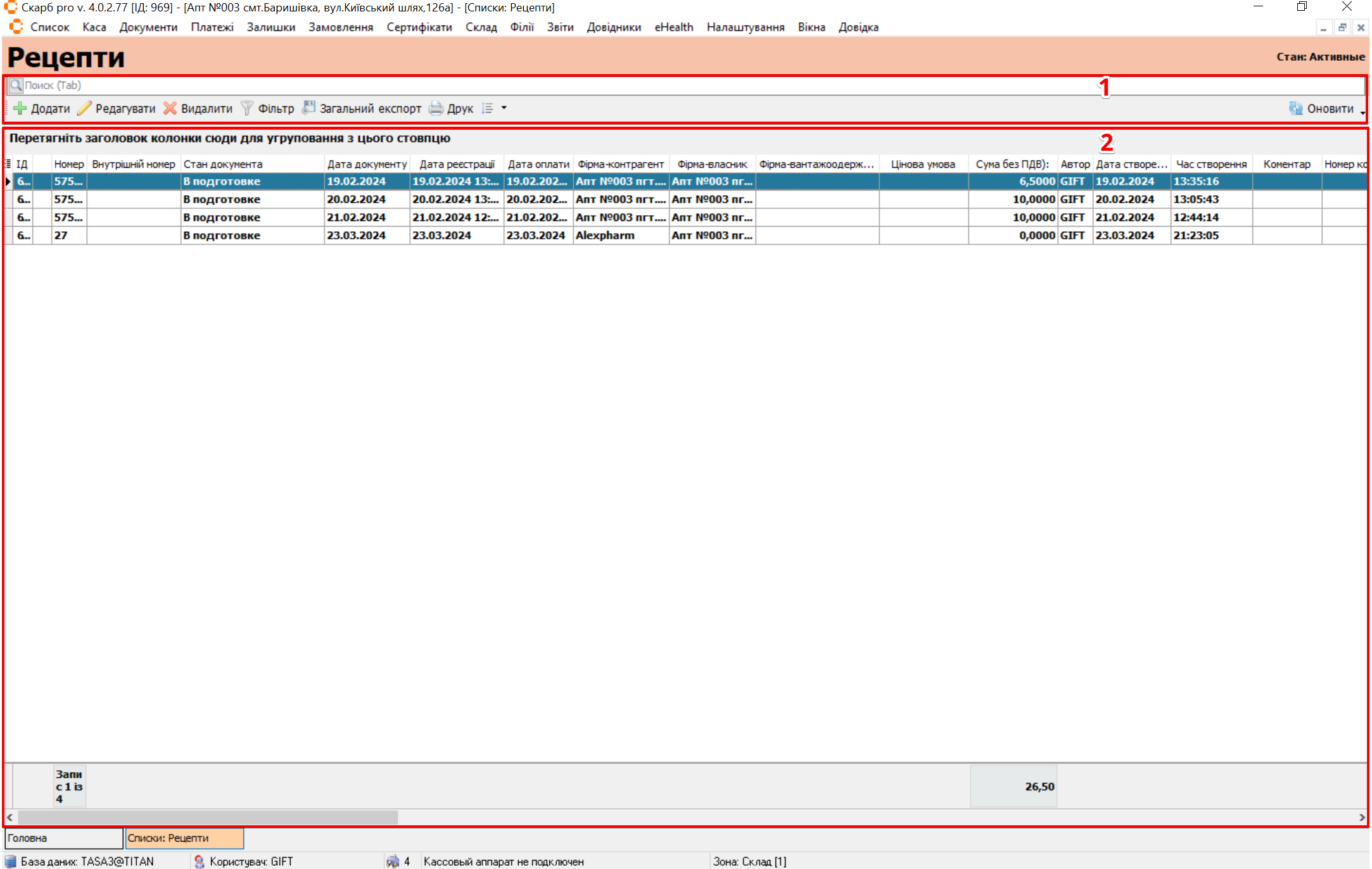
Task: Sort by Дата документу column header
Action: 367,164
